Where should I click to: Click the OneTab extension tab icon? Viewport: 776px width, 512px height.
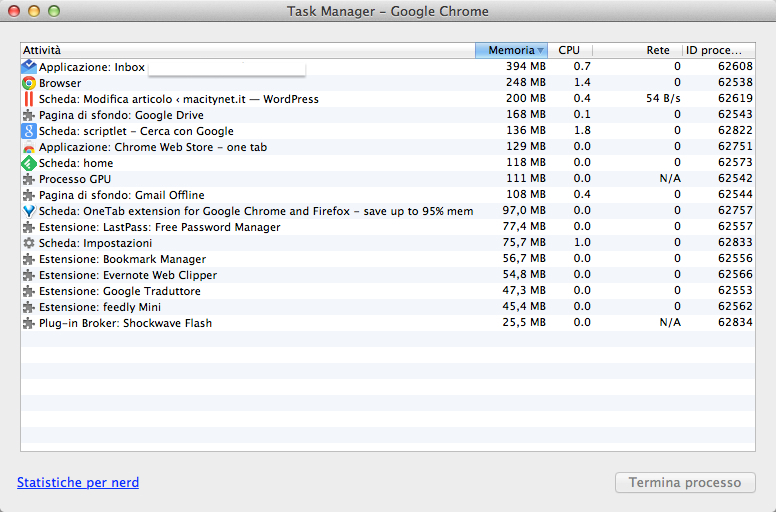(x=29, y=211)
